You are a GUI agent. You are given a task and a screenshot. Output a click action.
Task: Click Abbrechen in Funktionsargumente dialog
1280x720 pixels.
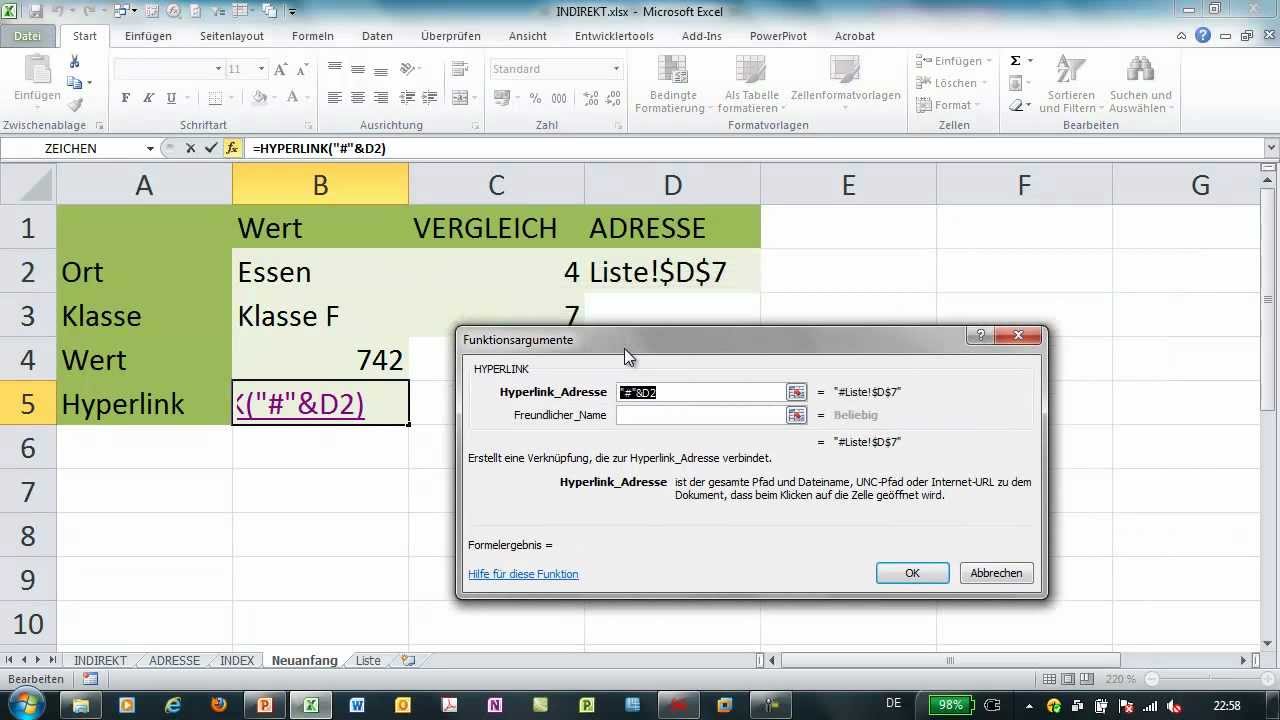(996, 573)
